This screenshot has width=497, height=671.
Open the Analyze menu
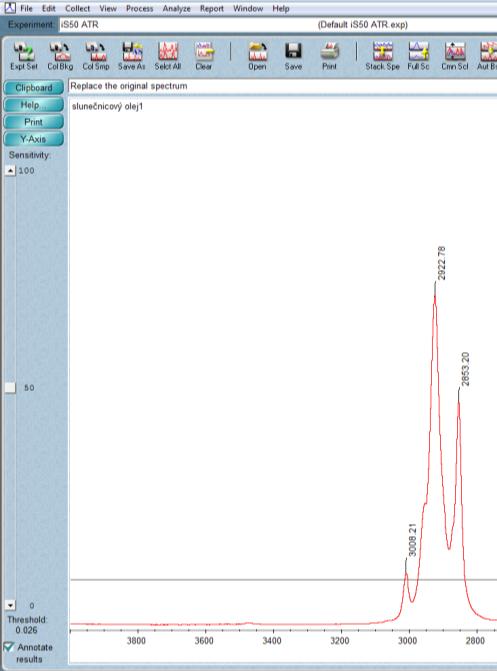[176, 9]
